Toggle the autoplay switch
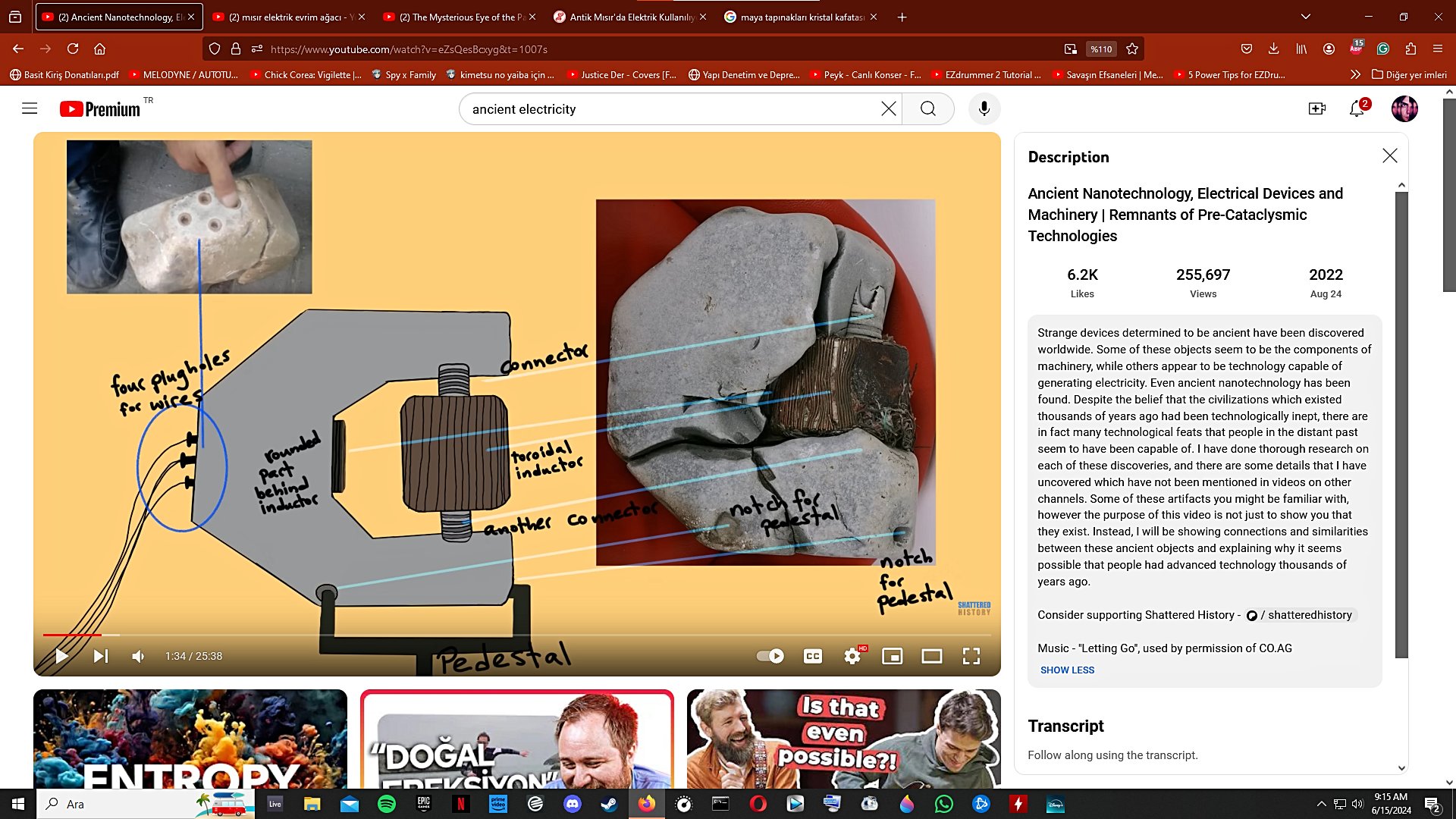The width and height of the screenshot is (1456, 819). (x=770, y=656)
